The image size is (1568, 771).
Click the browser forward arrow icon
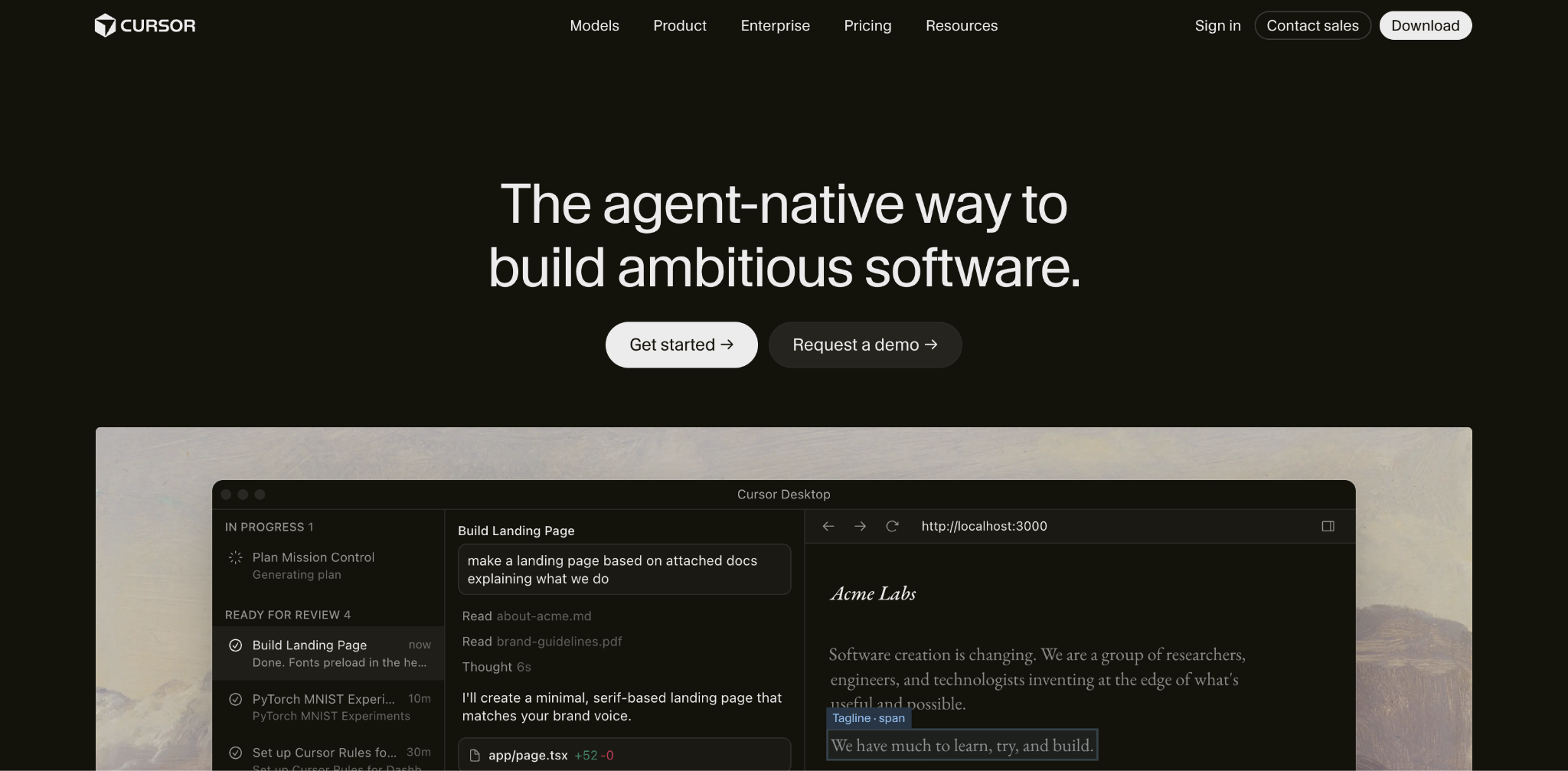(860, 526)
